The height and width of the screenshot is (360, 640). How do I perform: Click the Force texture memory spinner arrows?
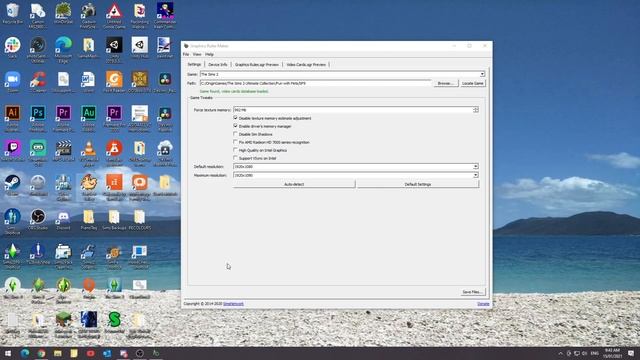(x=476, y=110)
